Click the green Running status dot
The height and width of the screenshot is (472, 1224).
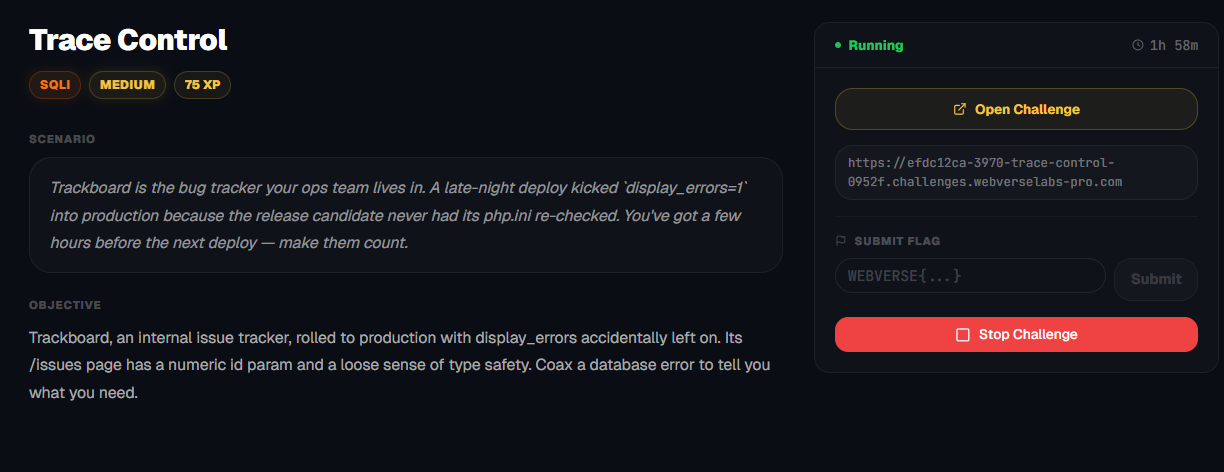point(838,45)
